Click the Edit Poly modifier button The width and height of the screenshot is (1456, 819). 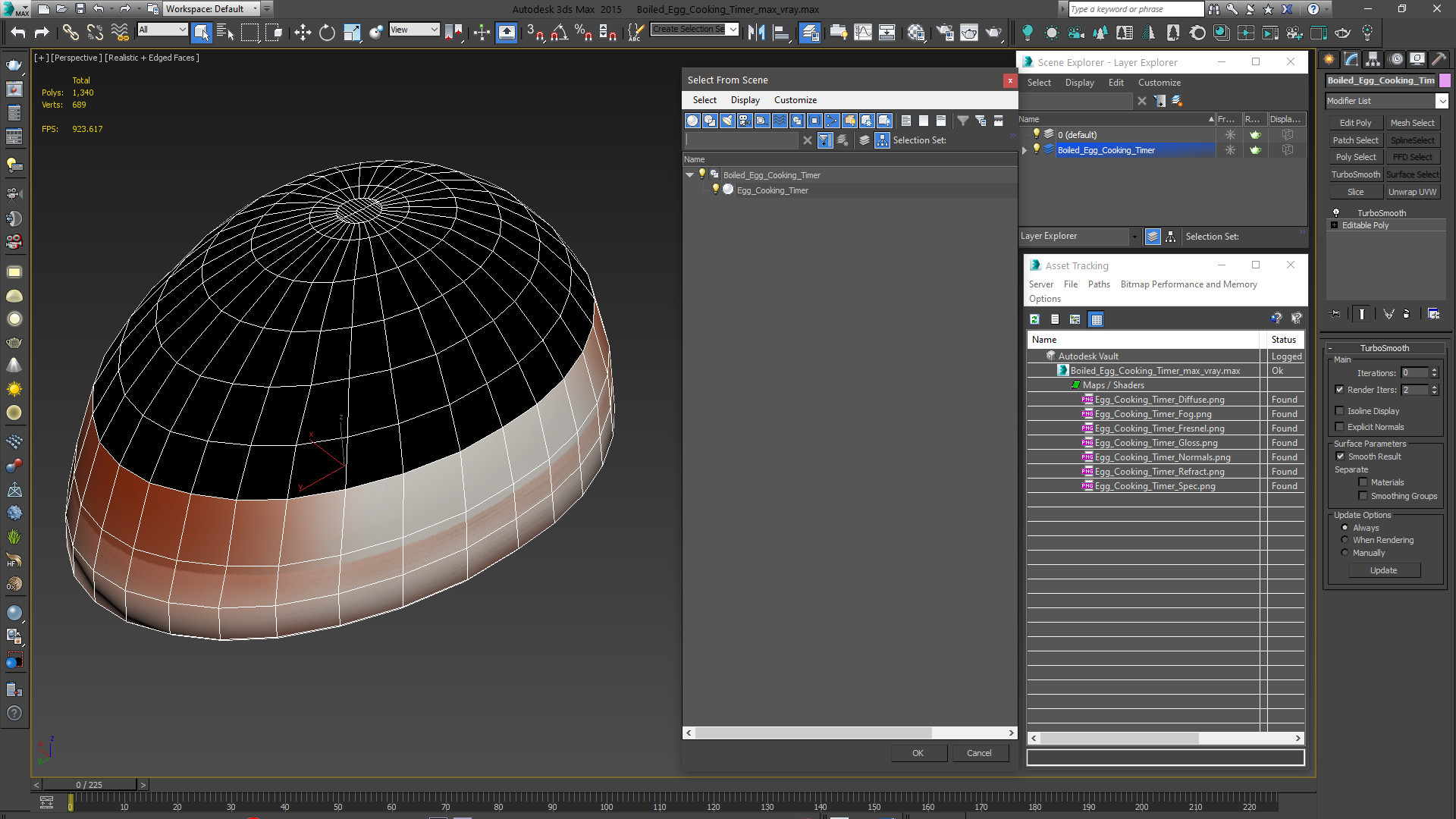(x=1355, y=123)
